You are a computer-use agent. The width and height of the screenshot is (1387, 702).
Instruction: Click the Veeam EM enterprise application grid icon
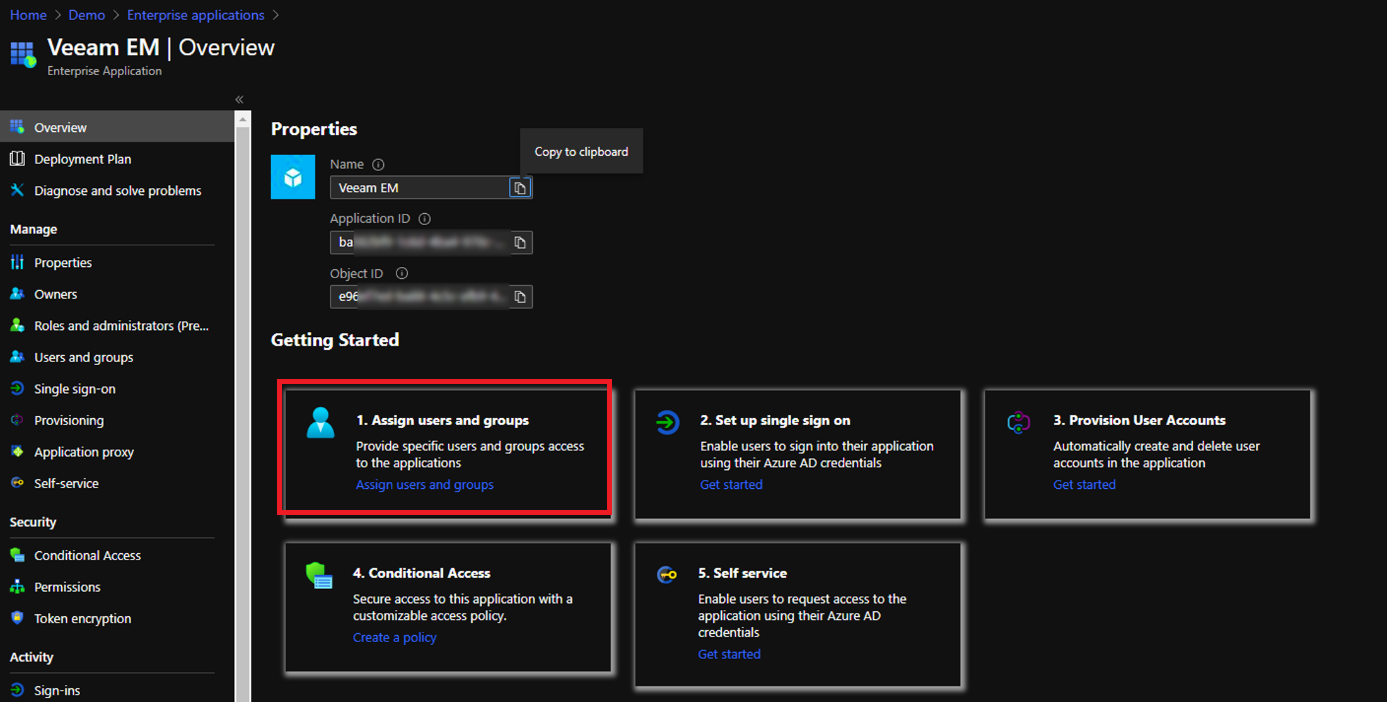click(x=23, y=54)
